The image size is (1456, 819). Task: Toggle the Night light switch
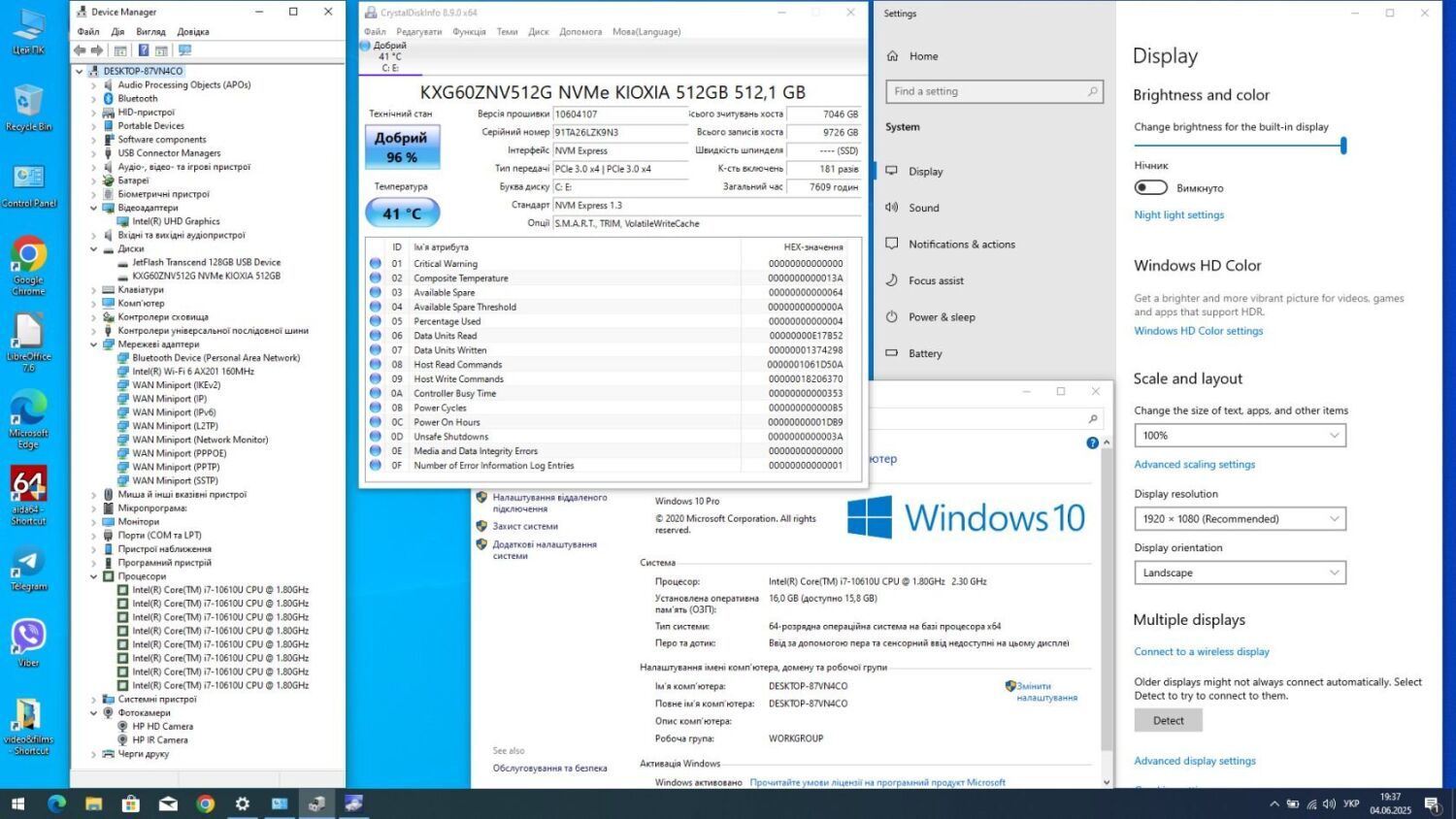click(1150, 187)
